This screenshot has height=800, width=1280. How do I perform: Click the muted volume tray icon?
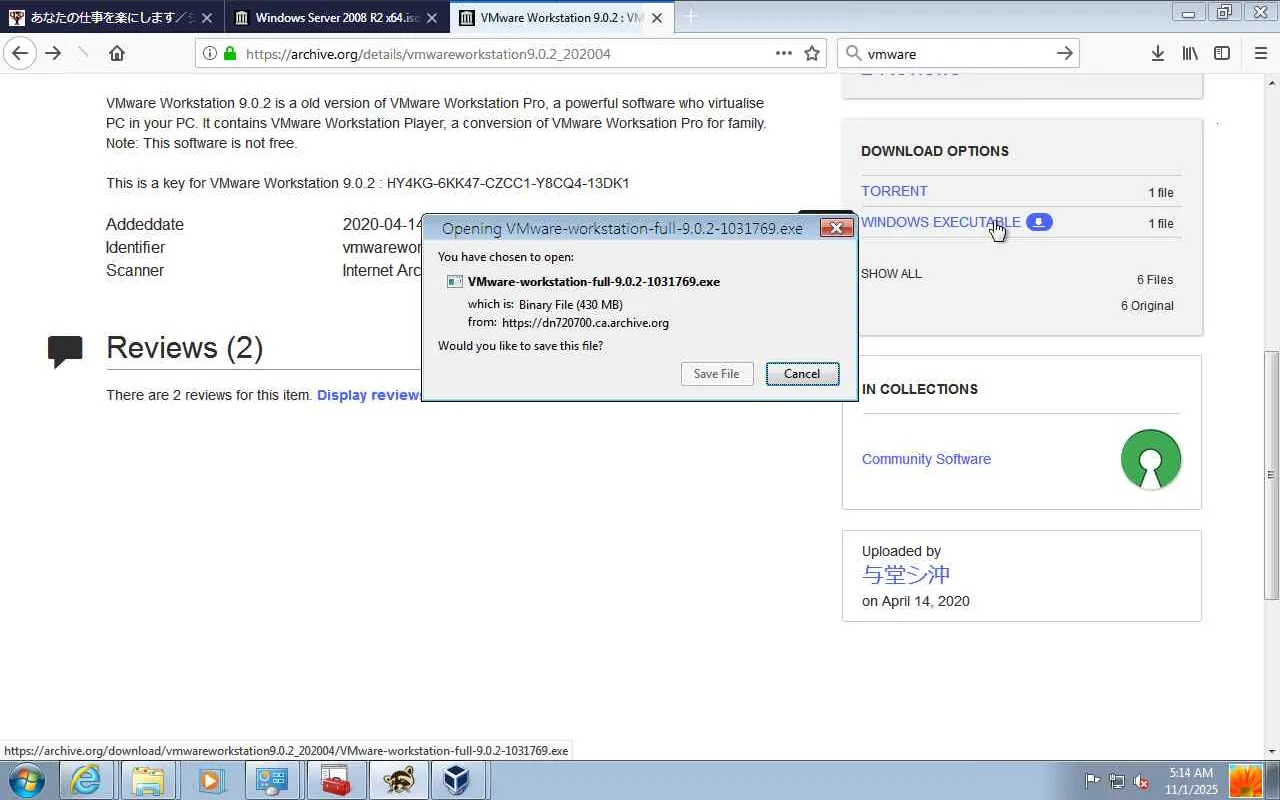click(1141, 781)
